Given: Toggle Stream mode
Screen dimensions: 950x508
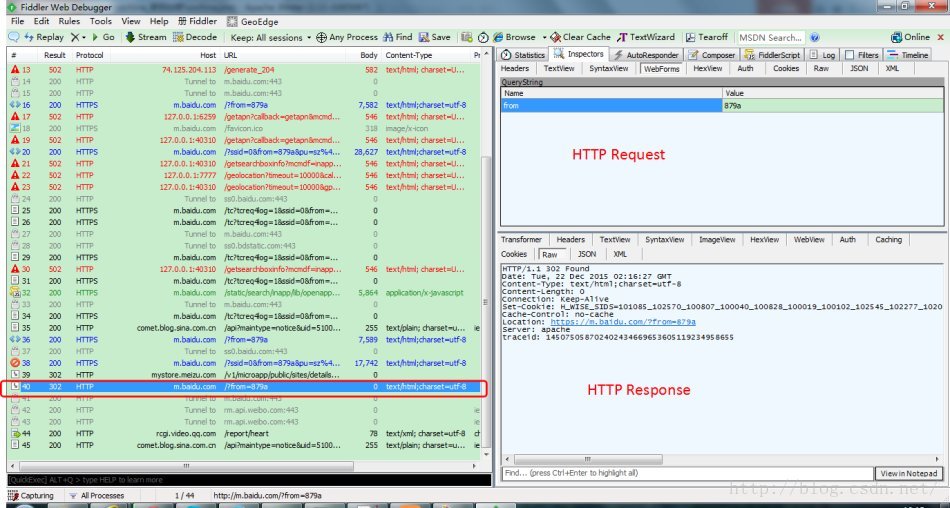Looking at the screenshot, I should pyautogui.click(x=145, y=37).
